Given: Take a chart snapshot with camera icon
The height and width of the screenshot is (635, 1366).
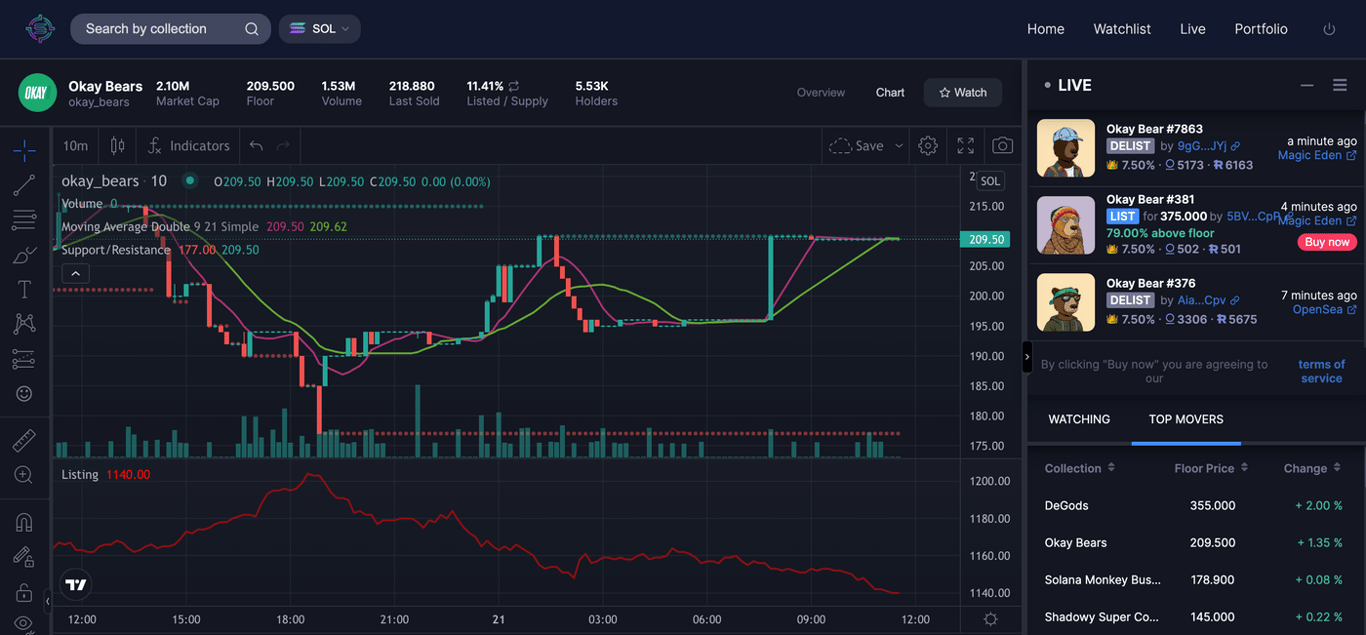Looking at the screenshot, I should [1002, 146].
